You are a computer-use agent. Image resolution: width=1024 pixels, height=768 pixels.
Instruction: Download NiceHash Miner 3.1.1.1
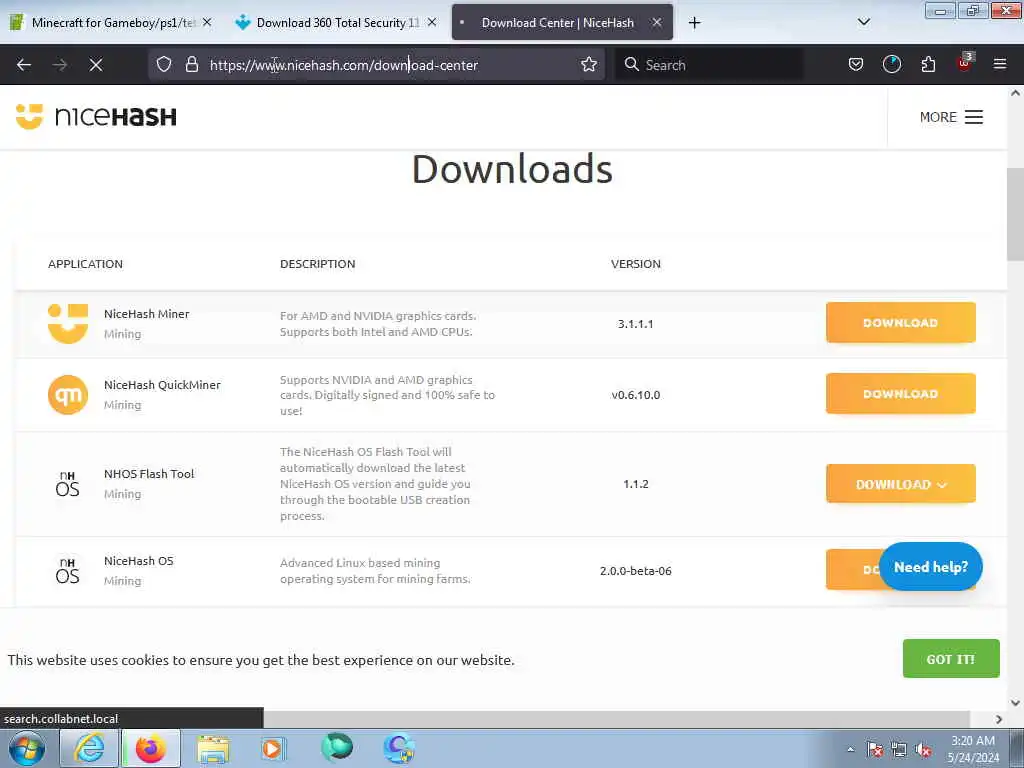pos(901,323)
